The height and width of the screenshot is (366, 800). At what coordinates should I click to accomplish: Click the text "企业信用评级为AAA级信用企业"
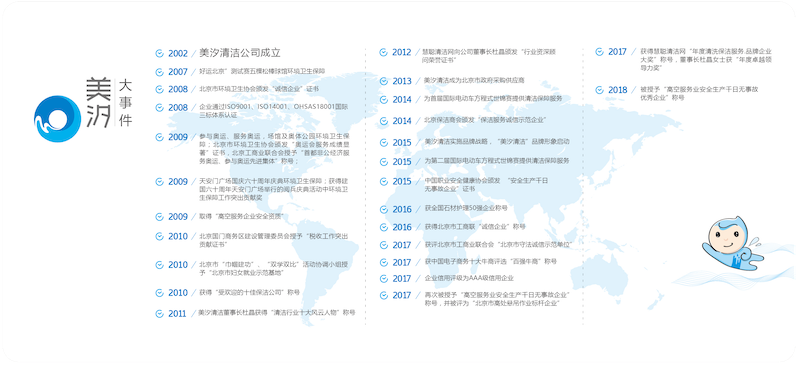(469, 278)
